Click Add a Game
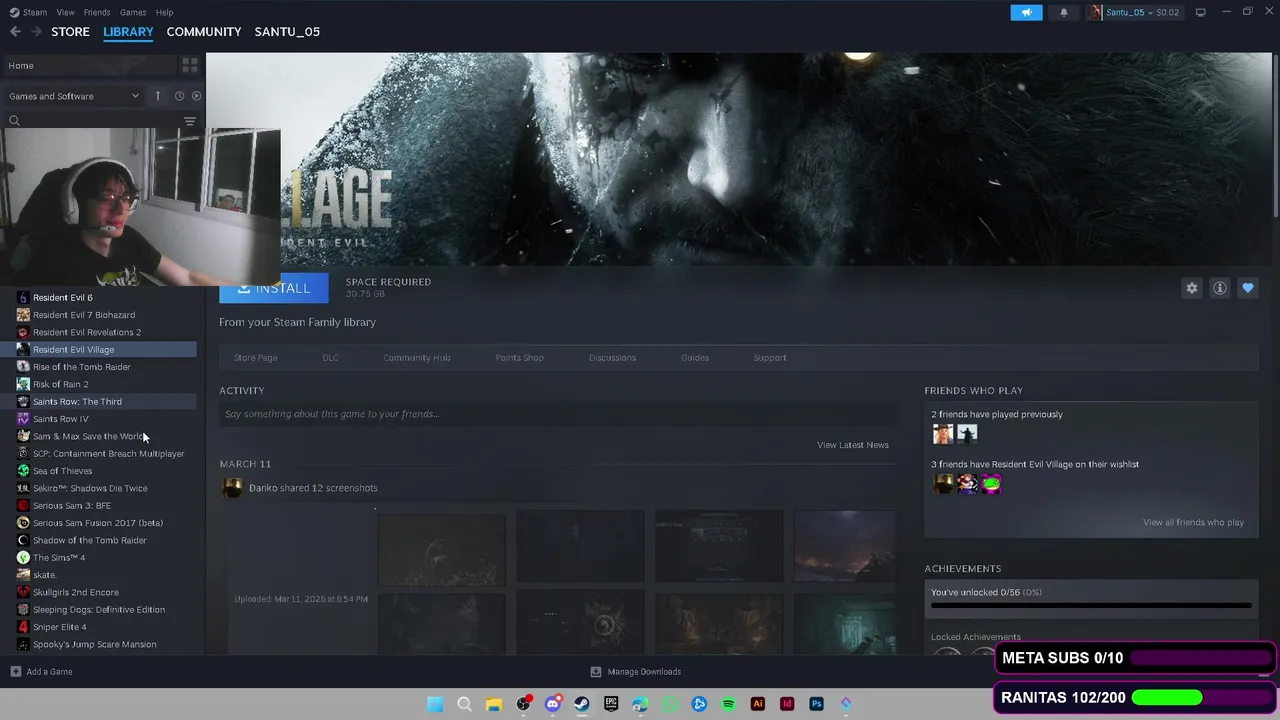This screenshot has height=720, width=1280. click(41, 672)
